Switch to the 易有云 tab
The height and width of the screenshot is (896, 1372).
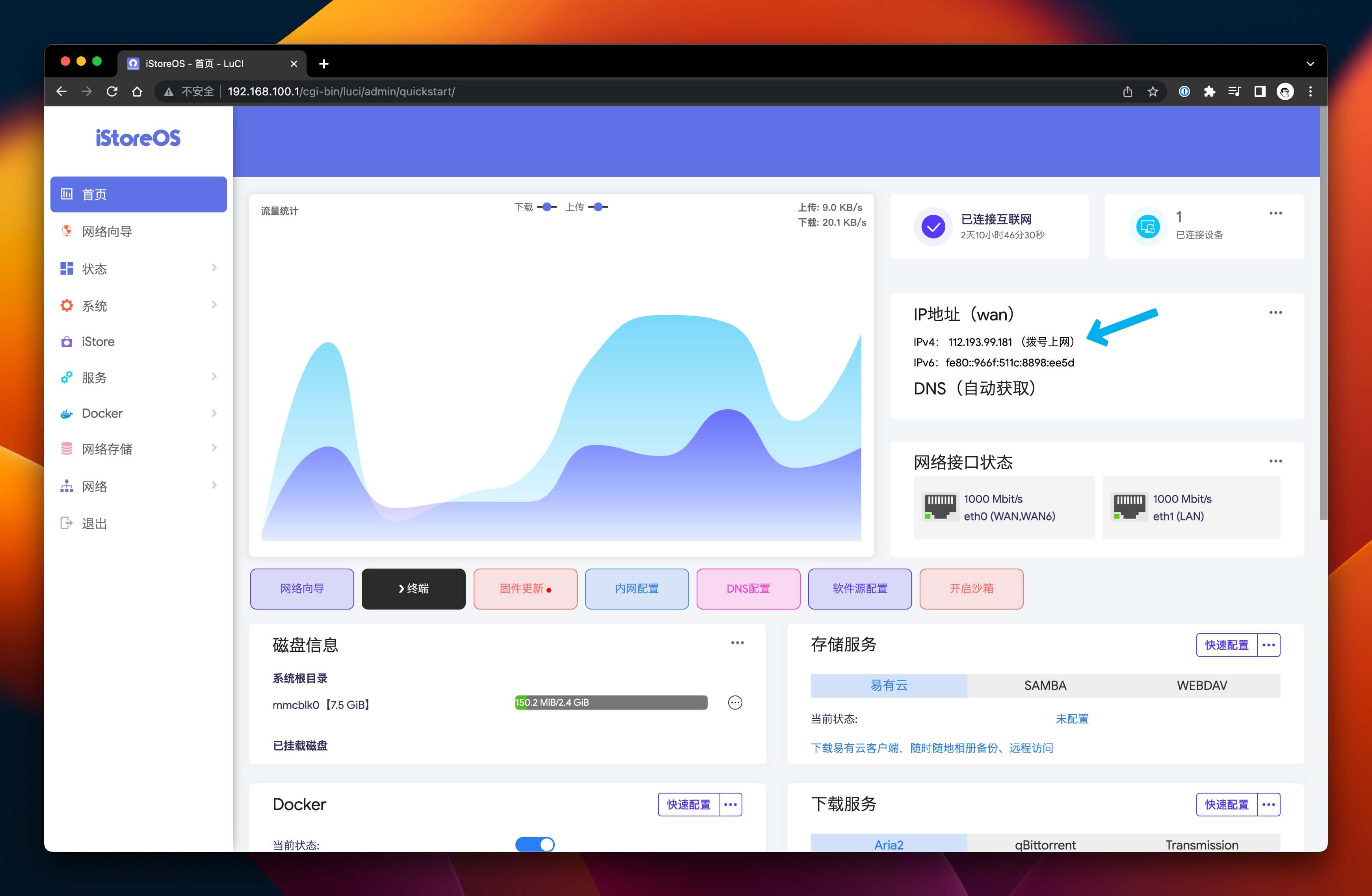click(x=889, y=685)
